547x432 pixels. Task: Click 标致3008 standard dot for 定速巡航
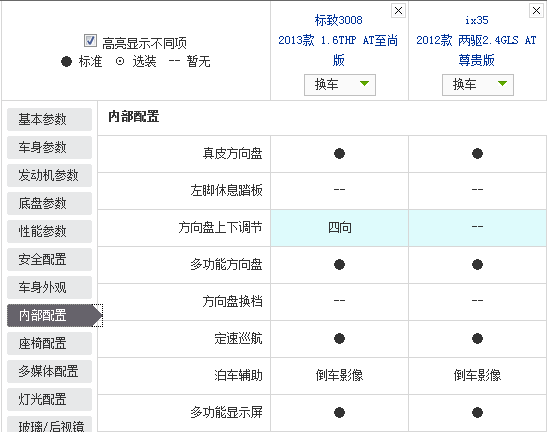coord(339,338)
